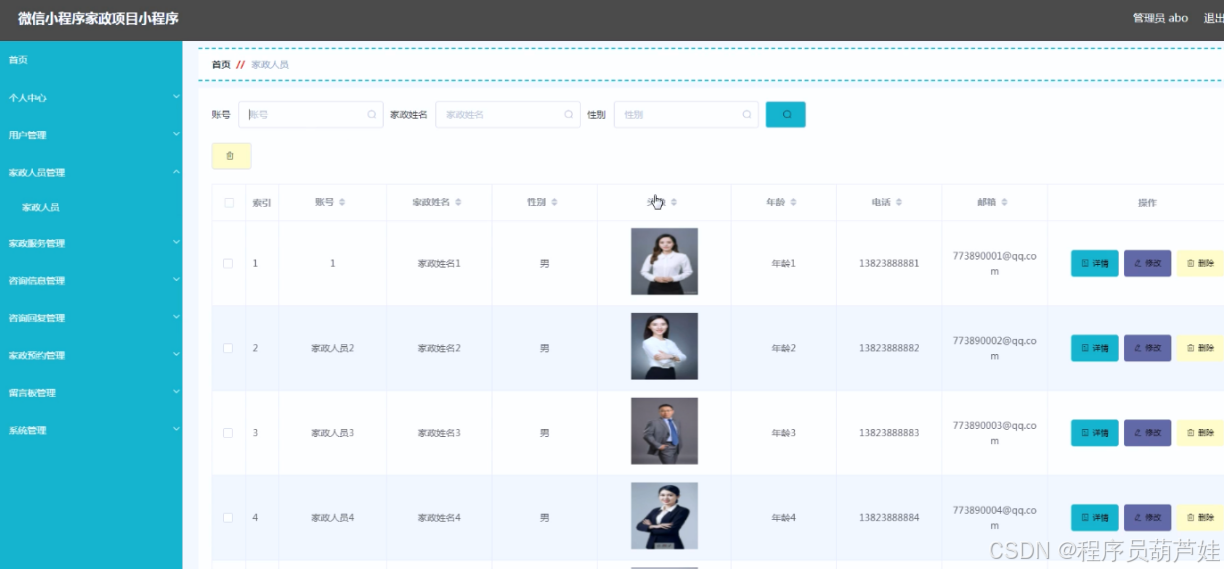Click 详情 button for 家政人员4 row
The image size is (1224, 570).
click(x=1095, y=518)
